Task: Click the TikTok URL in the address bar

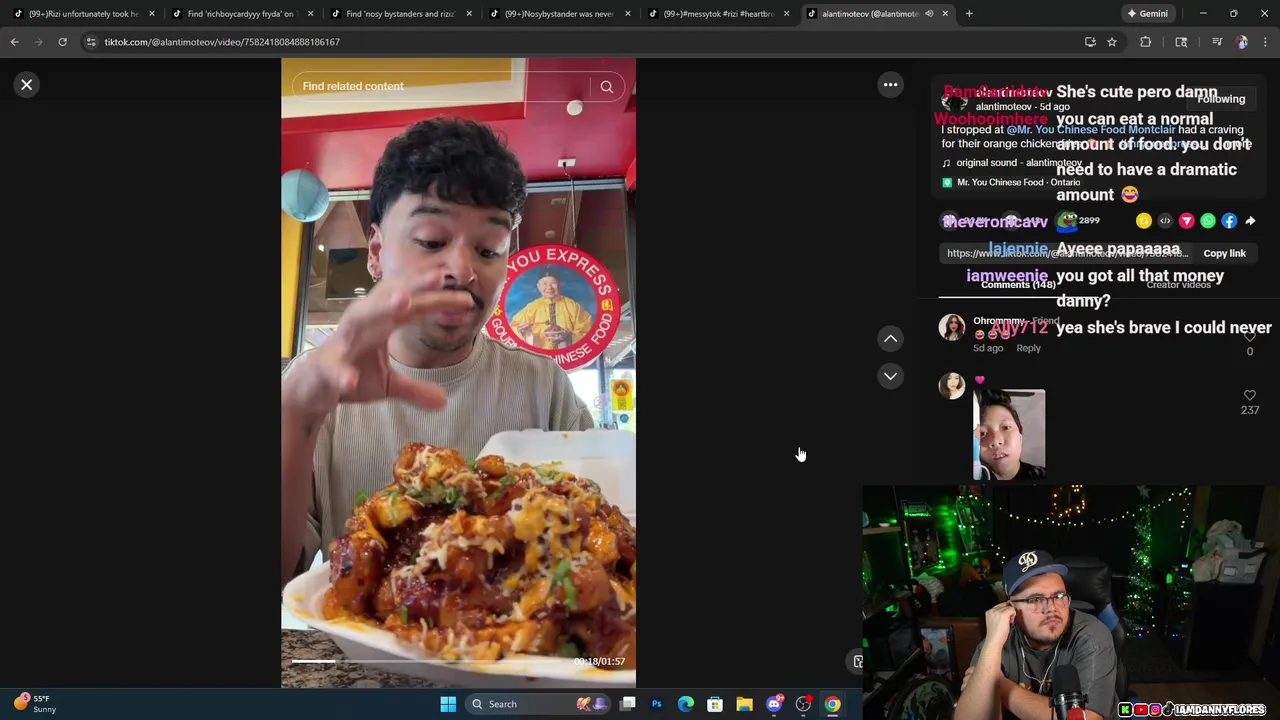Action: pos(222,42)
